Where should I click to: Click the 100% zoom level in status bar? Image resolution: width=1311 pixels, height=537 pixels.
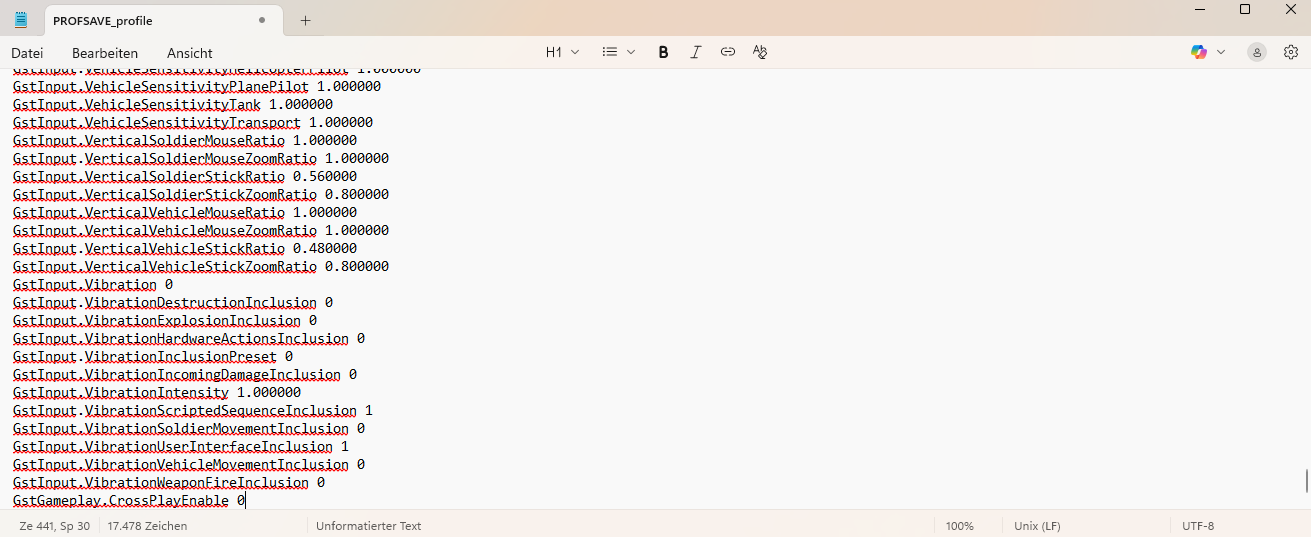coord(959,526)
